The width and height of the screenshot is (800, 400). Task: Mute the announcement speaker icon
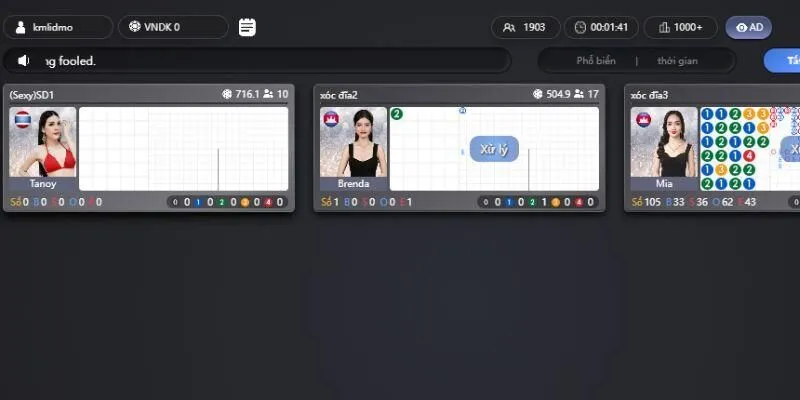pyautogui.click(x=23, y=61)
